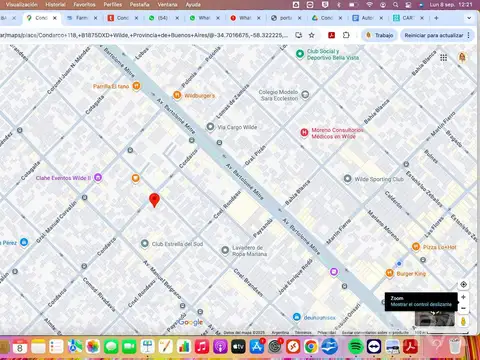Open the extensions puzzle icon
480x360 pixels.
point(346,35)
